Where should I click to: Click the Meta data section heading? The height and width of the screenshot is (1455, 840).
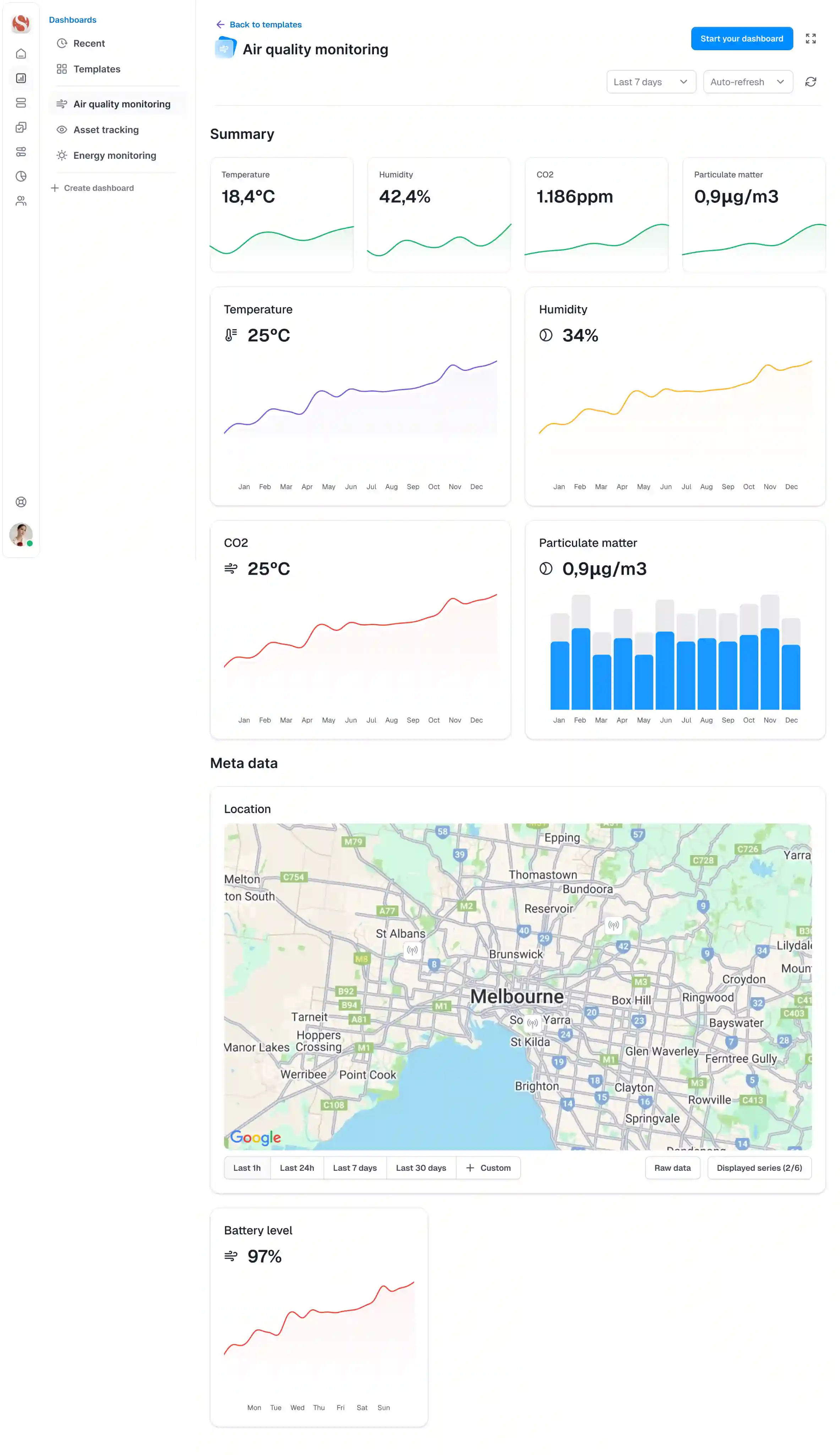pyautogui.click(x=244, y=763)
